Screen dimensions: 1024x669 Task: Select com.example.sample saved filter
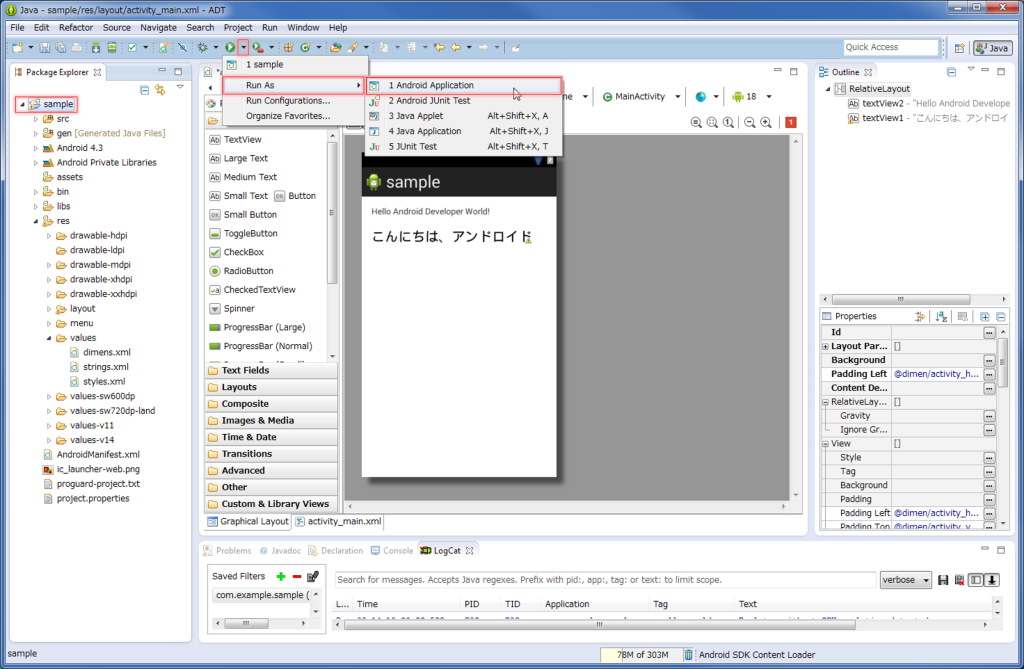coord(261,595)
